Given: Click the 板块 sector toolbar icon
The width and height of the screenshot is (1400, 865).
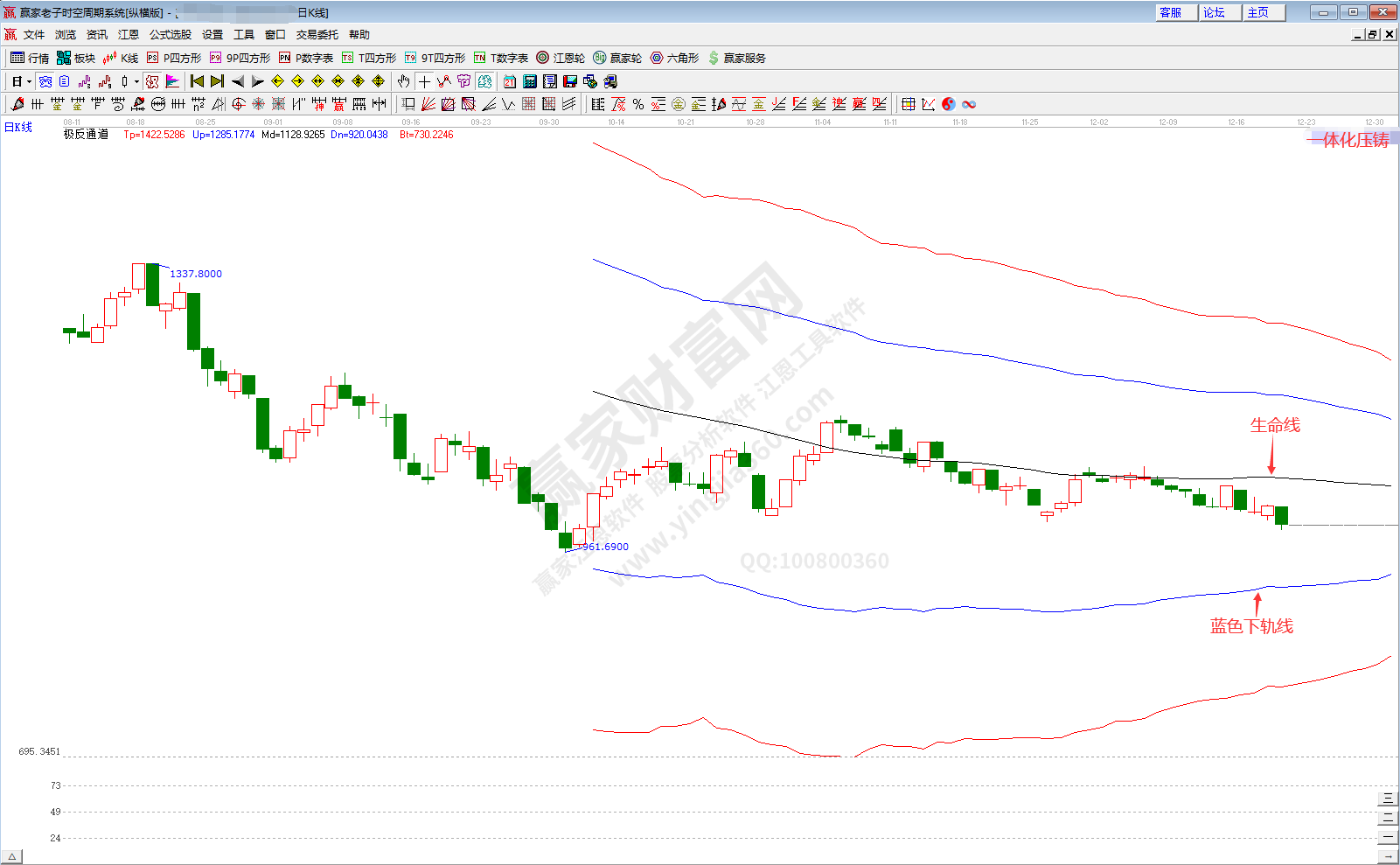Looking at the screenshot, I should (75, 58).
